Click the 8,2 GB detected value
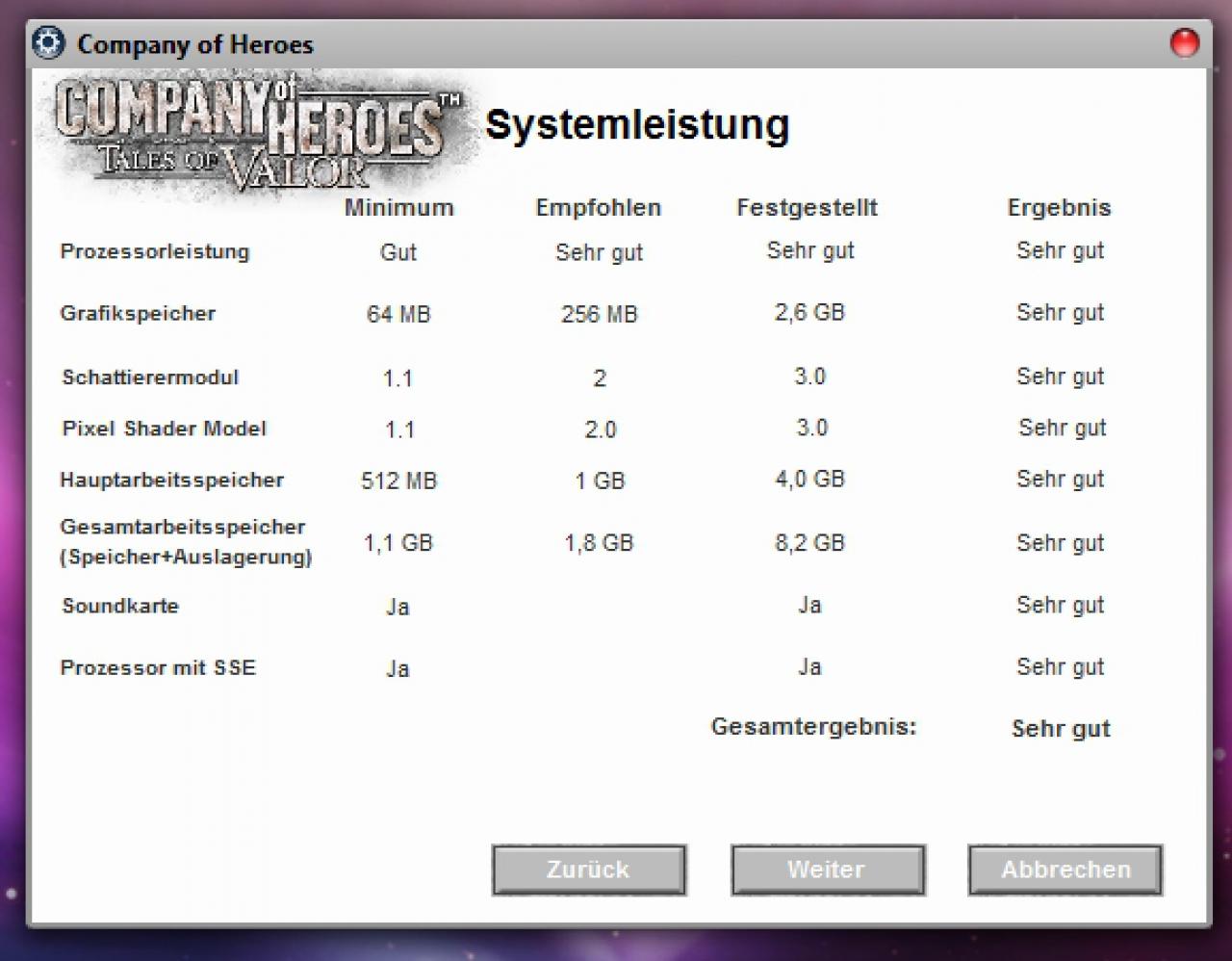This screenshot has width=1232, height=961. point(809,543)
